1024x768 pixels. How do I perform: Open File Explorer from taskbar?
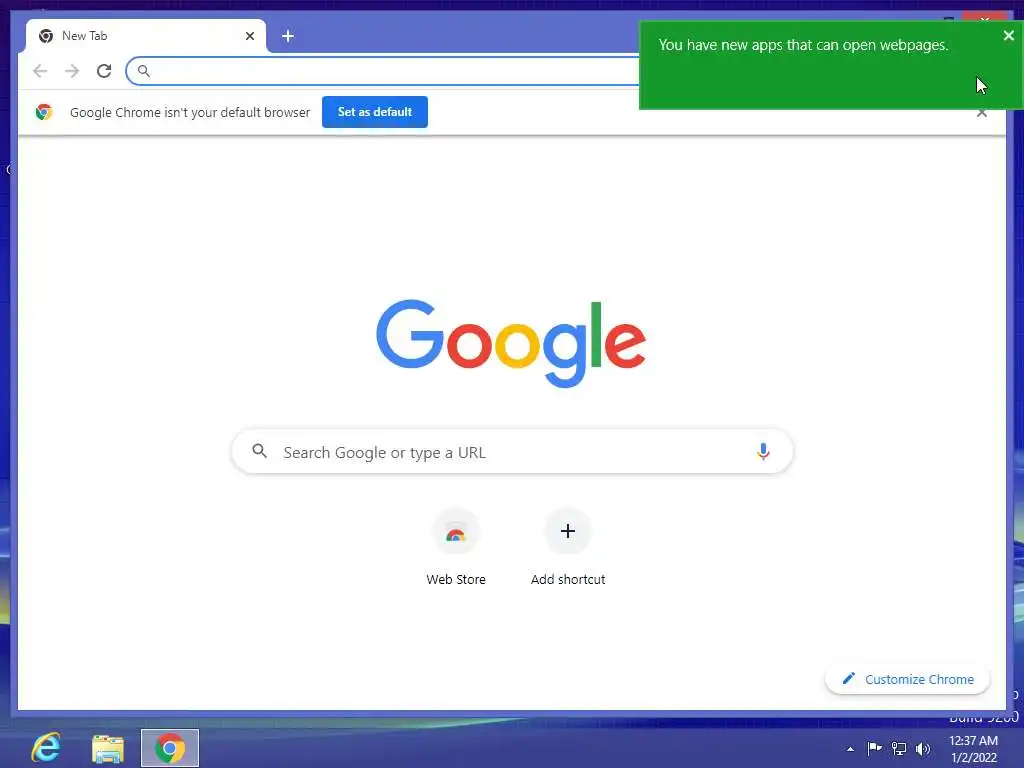(x=108, y=748)
